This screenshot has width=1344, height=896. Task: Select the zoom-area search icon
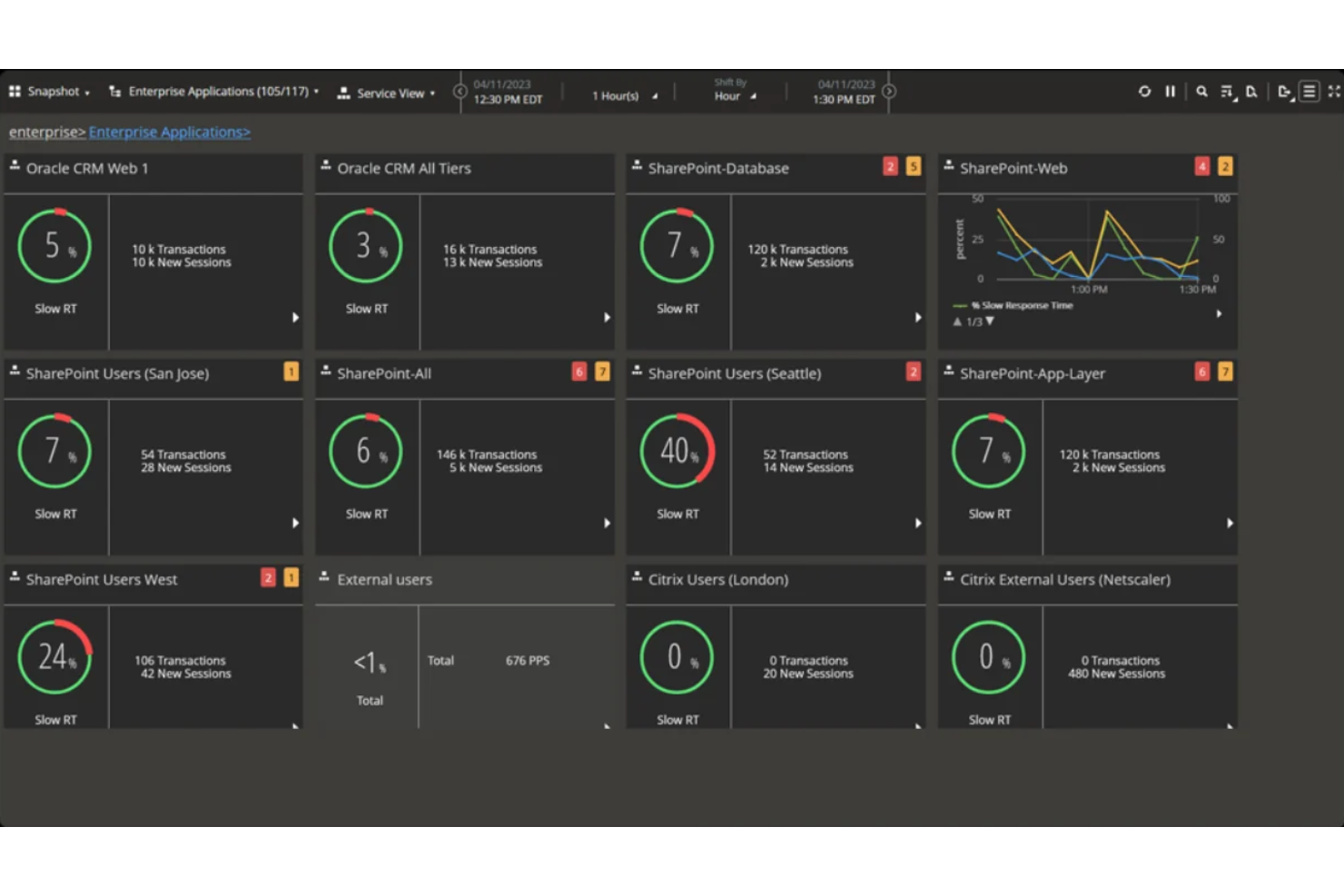[1251, 92]
